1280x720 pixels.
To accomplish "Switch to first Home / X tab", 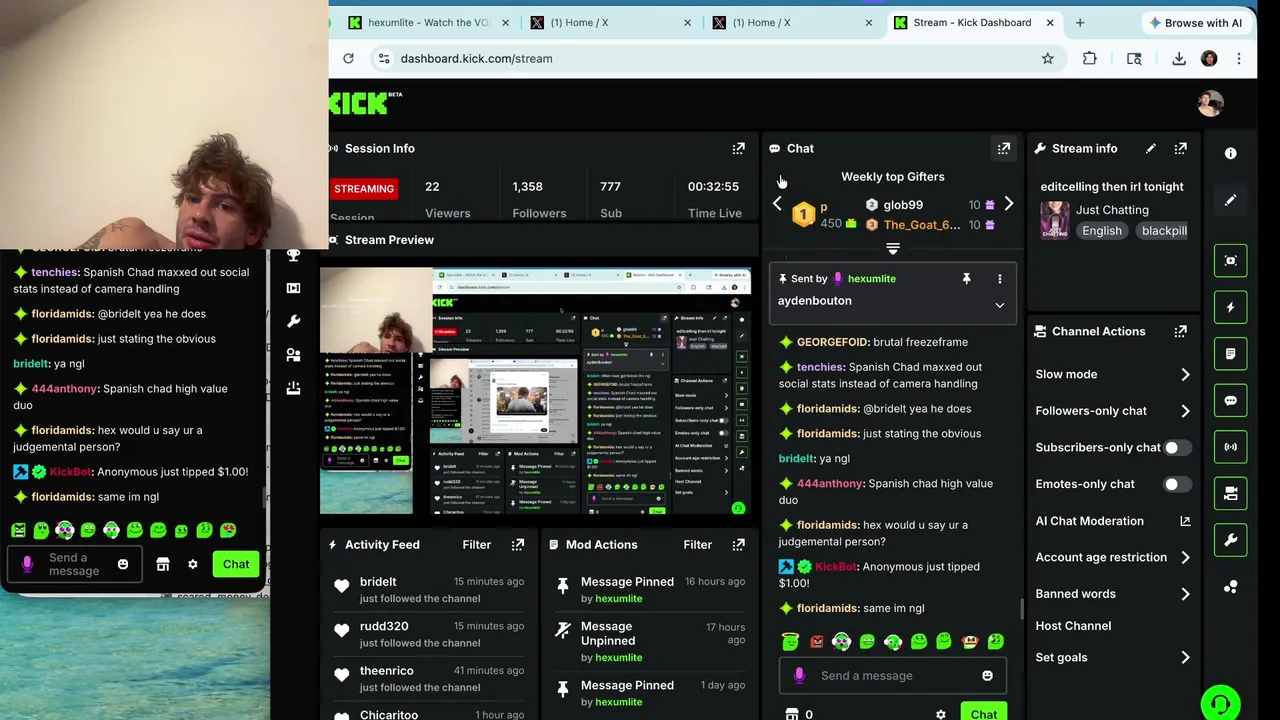I will [x=610, y=22].
